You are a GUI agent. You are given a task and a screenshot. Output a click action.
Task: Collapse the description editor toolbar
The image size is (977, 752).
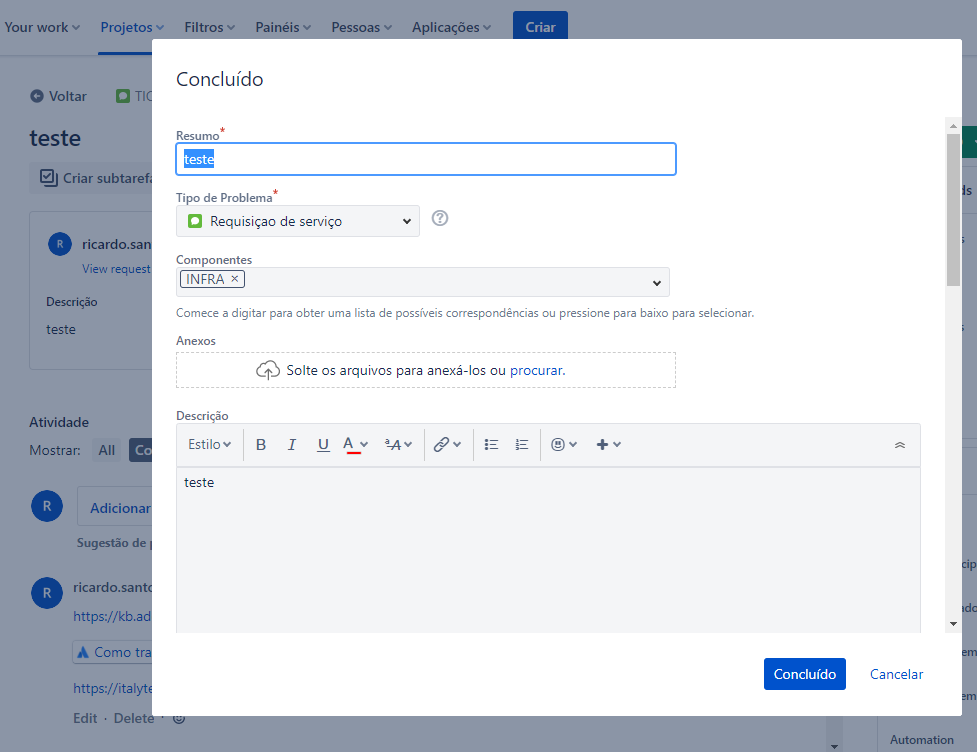[900, 445]
